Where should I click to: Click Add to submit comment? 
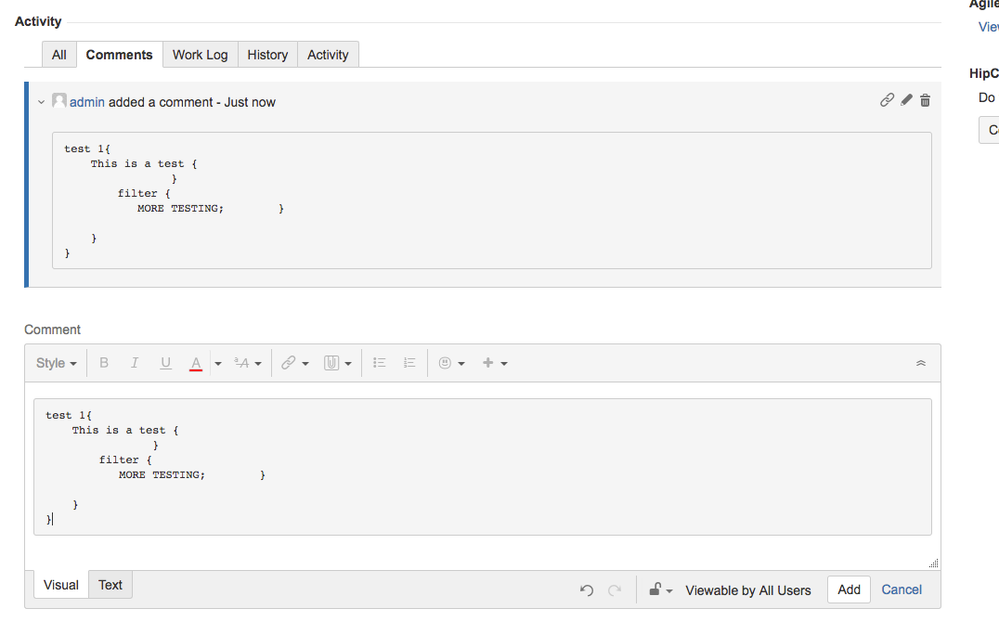click(x=849, y=589)
